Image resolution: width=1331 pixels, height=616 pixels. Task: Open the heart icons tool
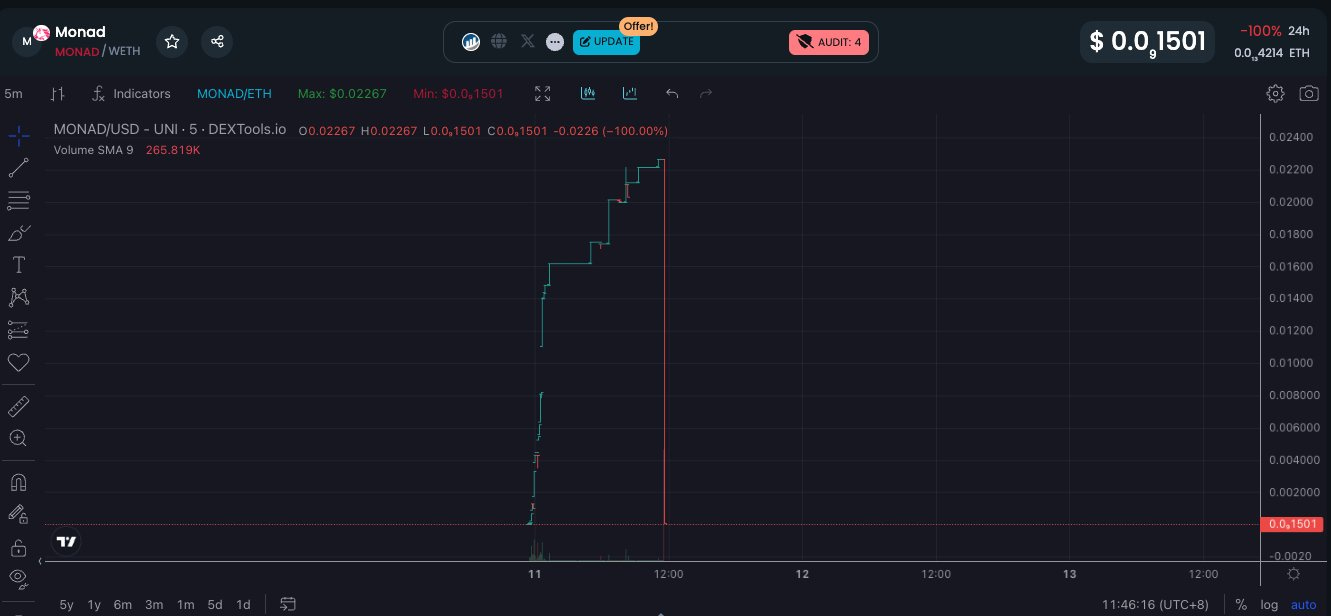[18, 362]
